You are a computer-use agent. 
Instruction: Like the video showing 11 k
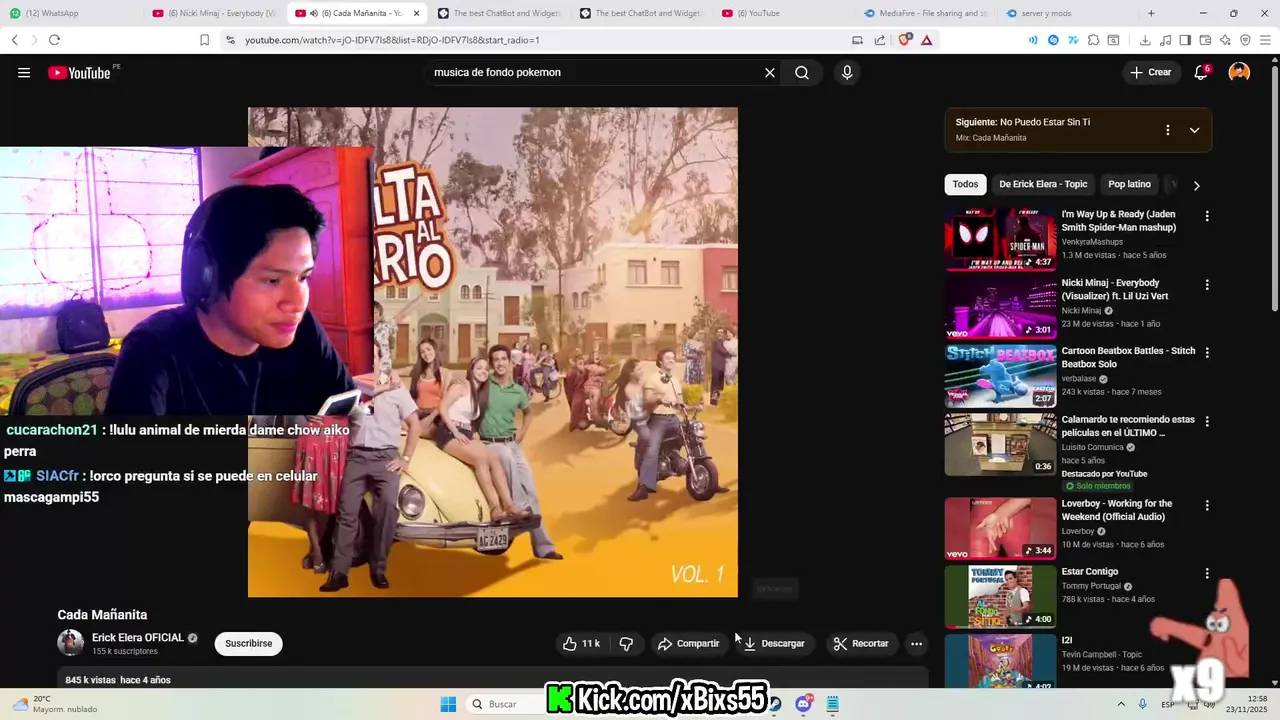(x=581, y=643)
